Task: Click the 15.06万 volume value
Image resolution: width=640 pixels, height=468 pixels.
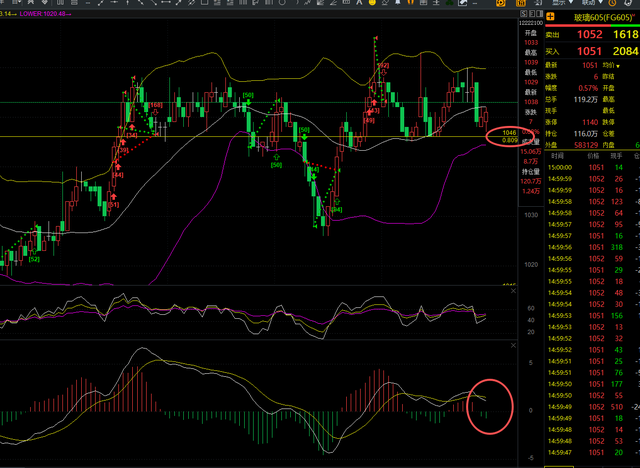Action: point(531,152)
